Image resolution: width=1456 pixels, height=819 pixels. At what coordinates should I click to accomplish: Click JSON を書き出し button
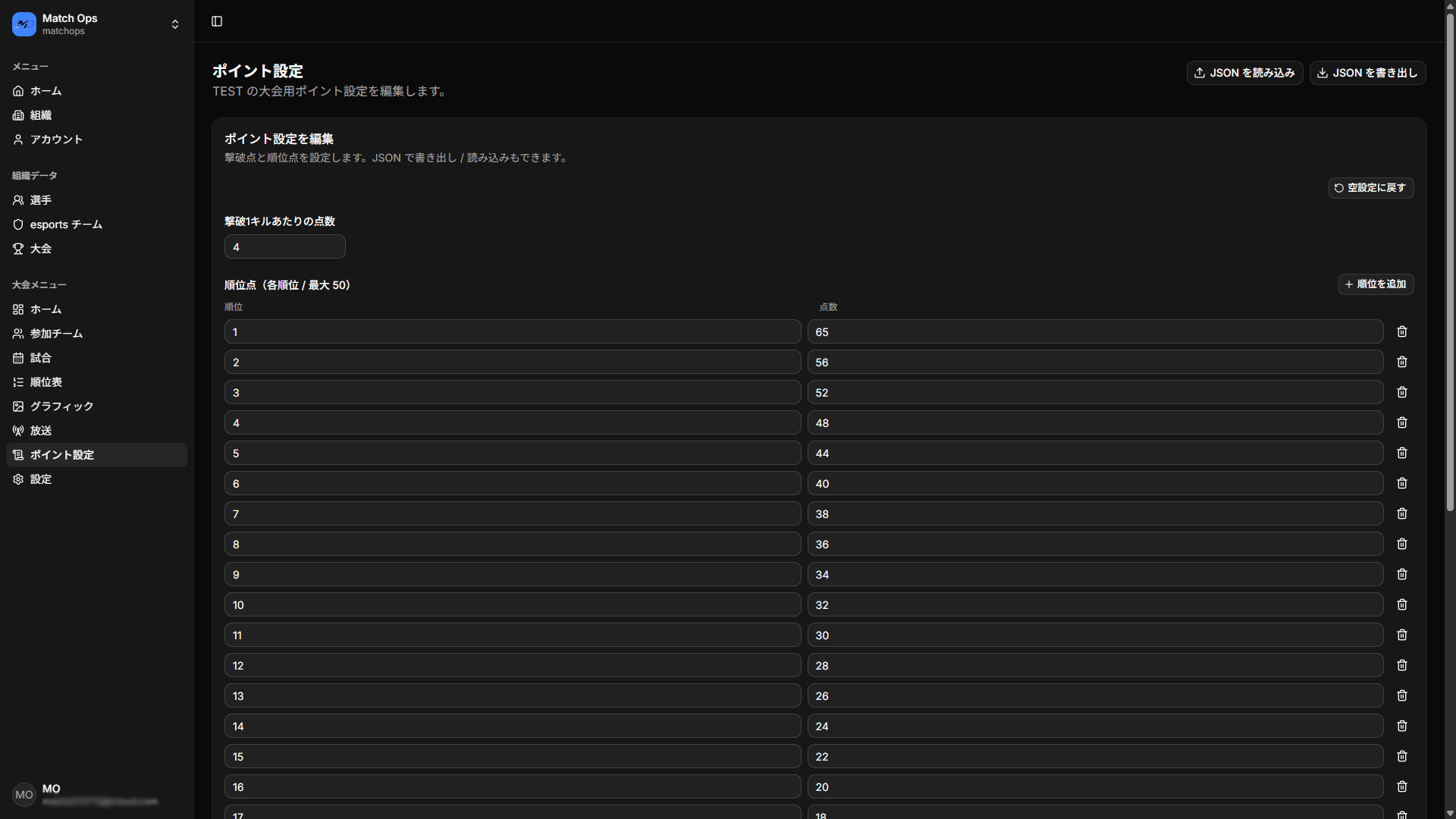(1367, 73)
